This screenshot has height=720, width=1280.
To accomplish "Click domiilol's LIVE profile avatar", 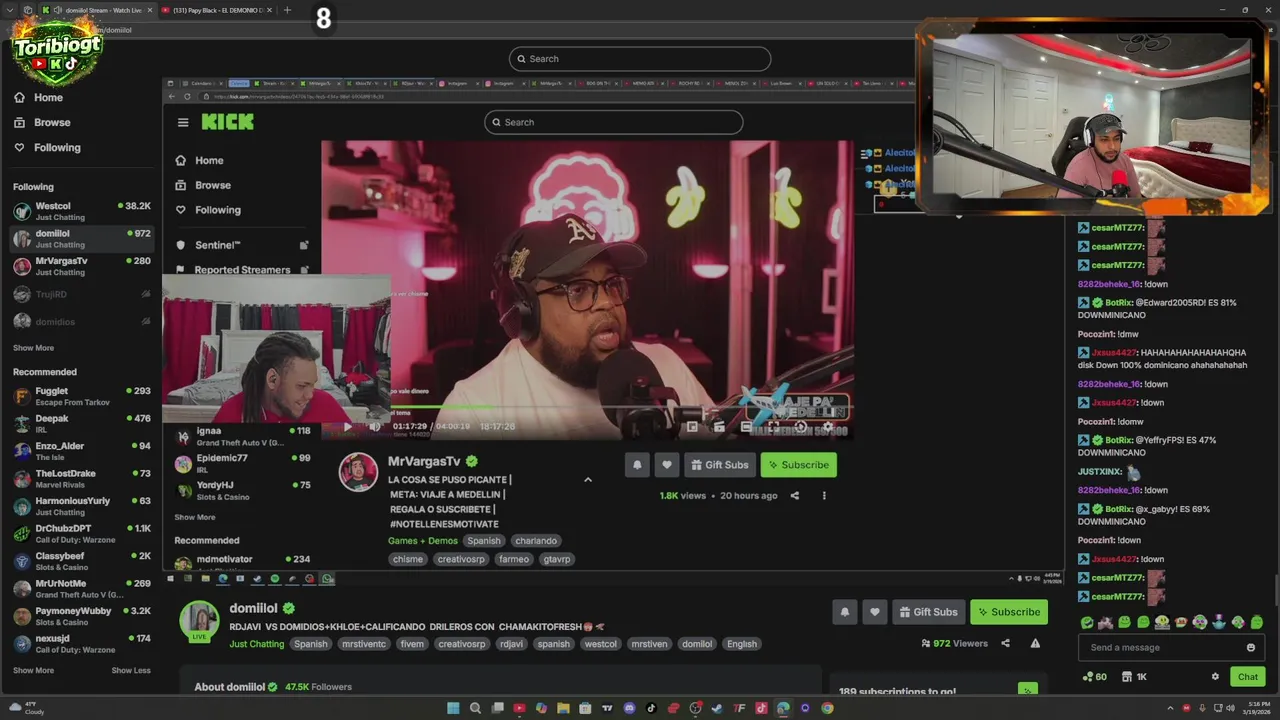I will (199, 621).
